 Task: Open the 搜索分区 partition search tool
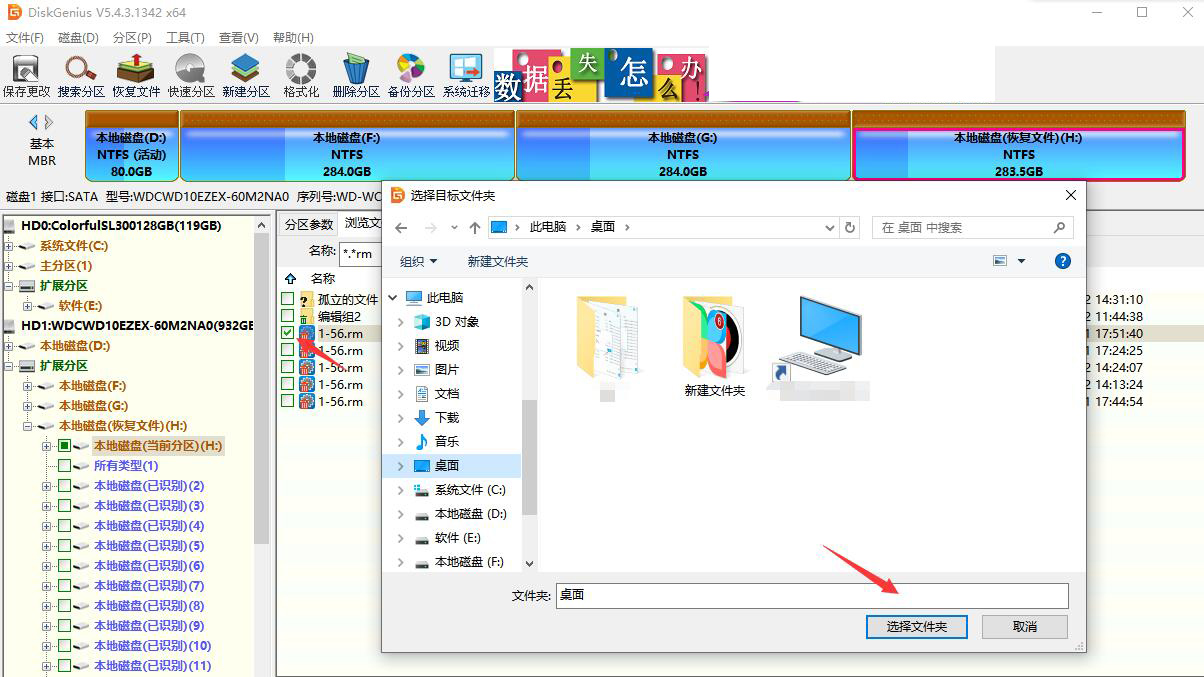point(81,75)
